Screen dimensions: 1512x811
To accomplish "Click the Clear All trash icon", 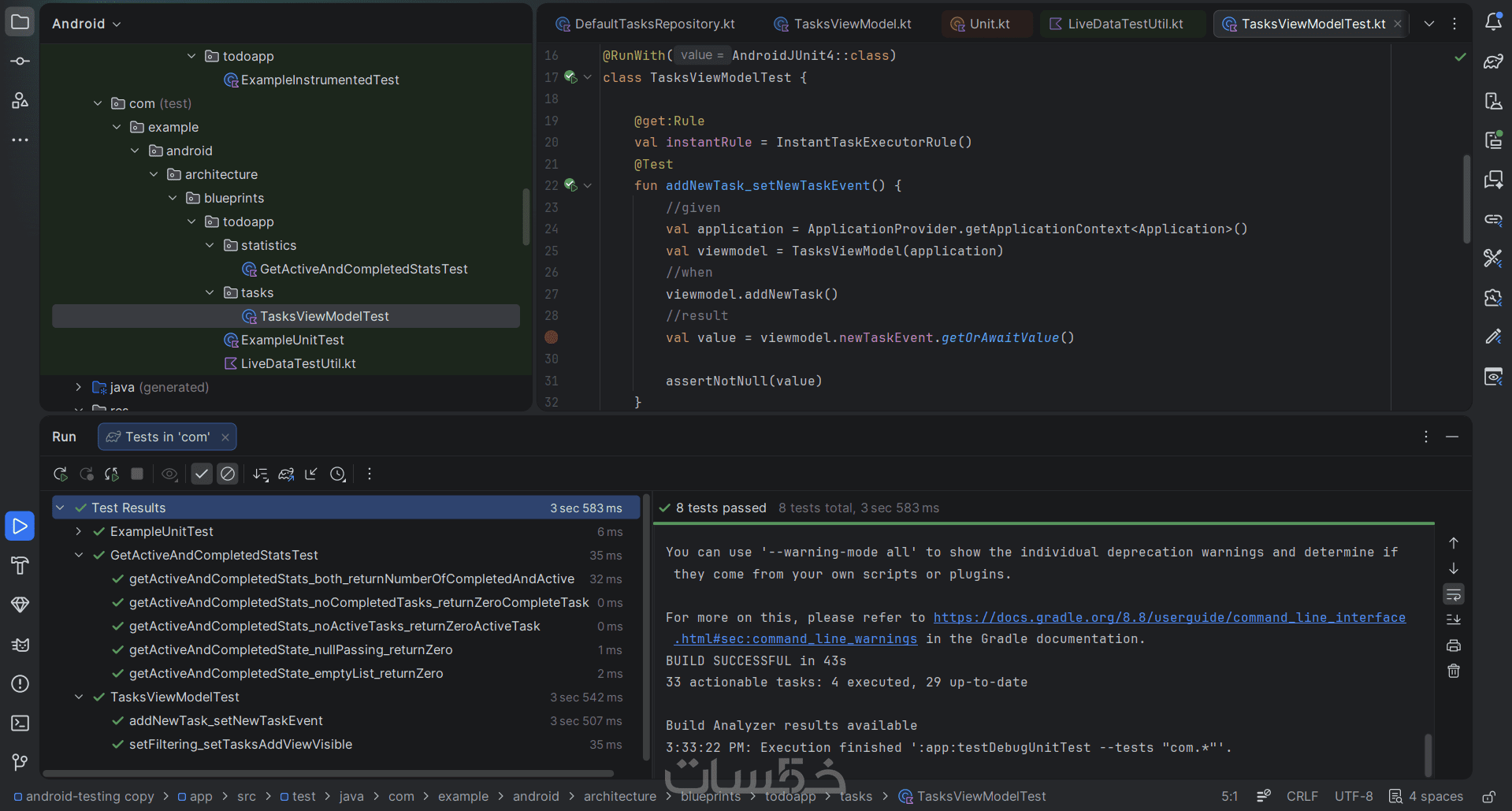I will (1454, 671).
